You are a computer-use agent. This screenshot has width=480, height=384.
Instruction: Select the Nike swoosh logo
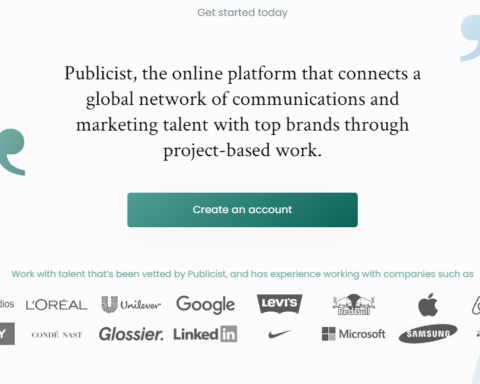pyautogui.click(x=279, y=334)
